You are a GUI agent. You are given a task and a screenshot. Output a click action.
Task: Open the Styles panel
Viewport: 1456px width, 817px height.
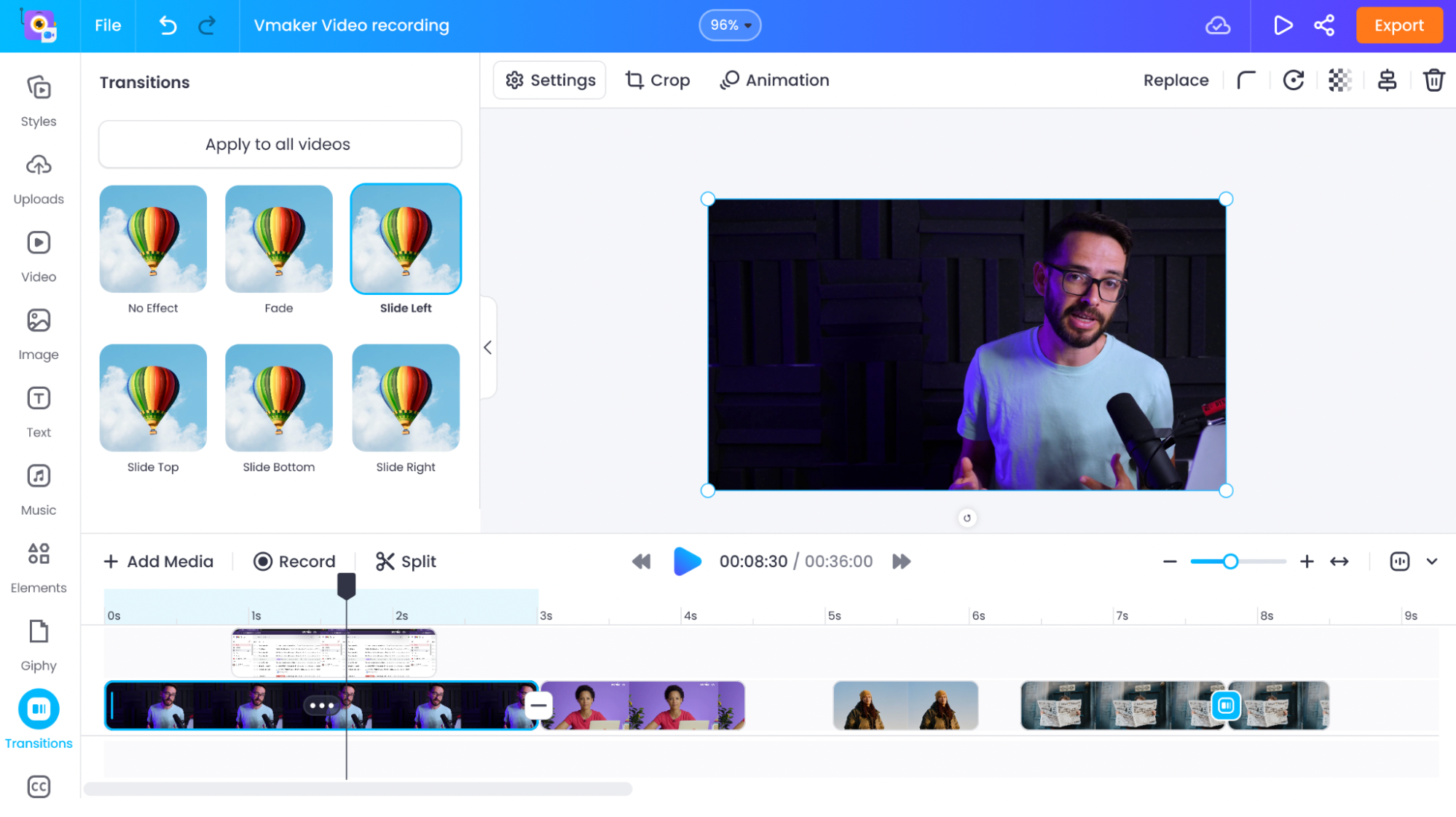coord(38,98)
